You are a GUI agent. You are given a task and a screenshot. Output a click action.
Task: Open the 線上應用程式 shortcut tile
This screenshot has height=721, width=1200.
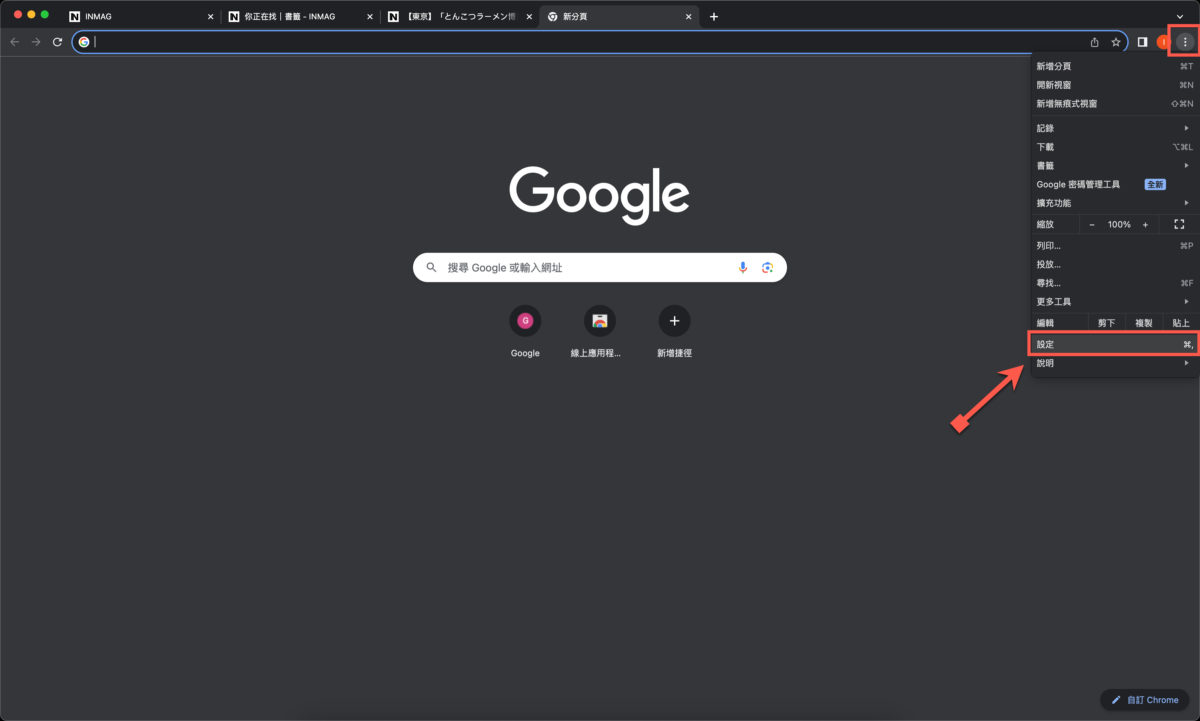[x=600, y=333]
